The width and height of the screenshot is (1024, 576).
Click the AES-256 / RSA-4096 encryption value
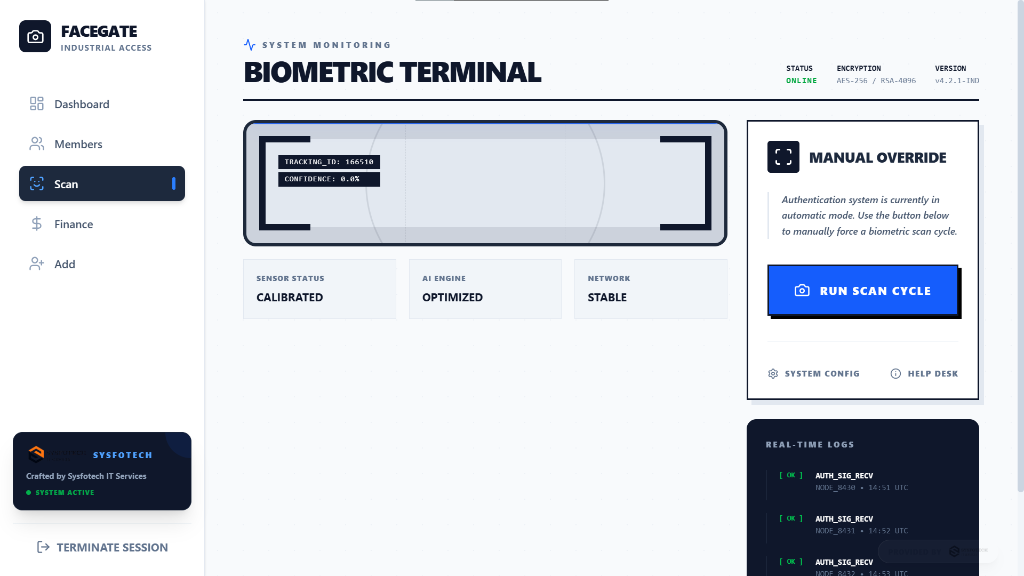tap(876, 81)
